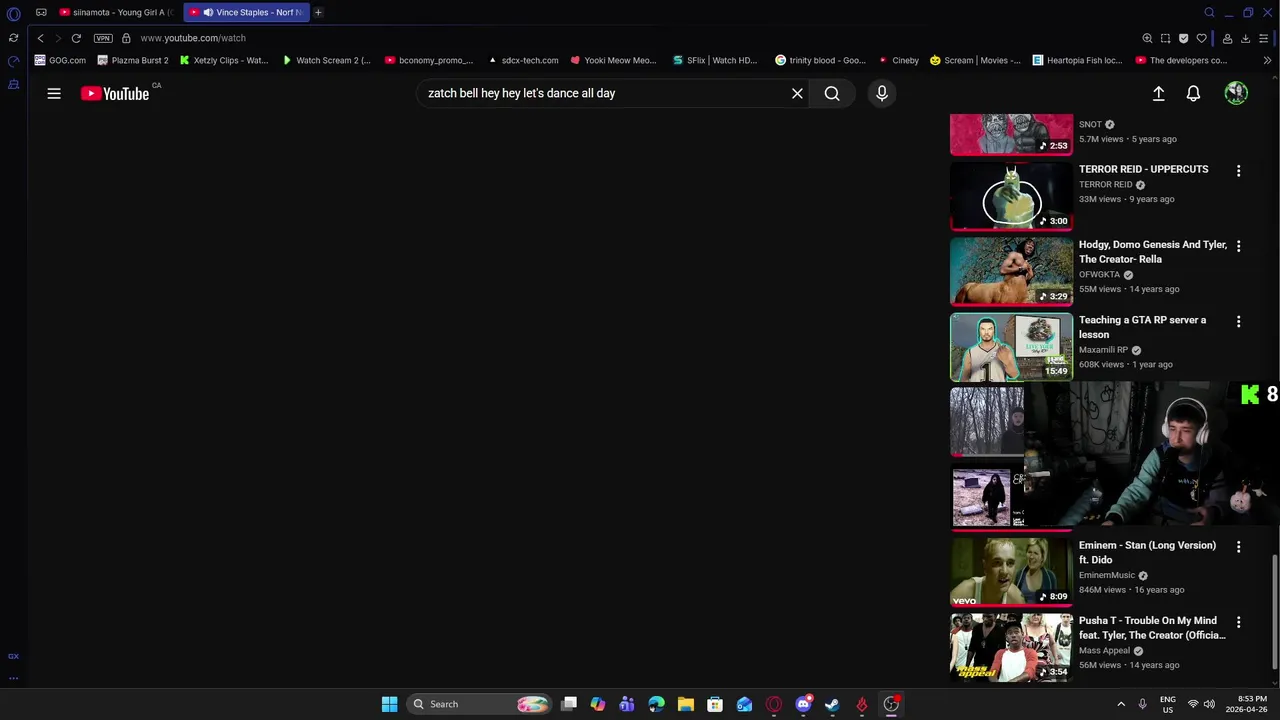Click the Windows taskbar Search box
This screenshot has width=1280, height=720.
480,704
